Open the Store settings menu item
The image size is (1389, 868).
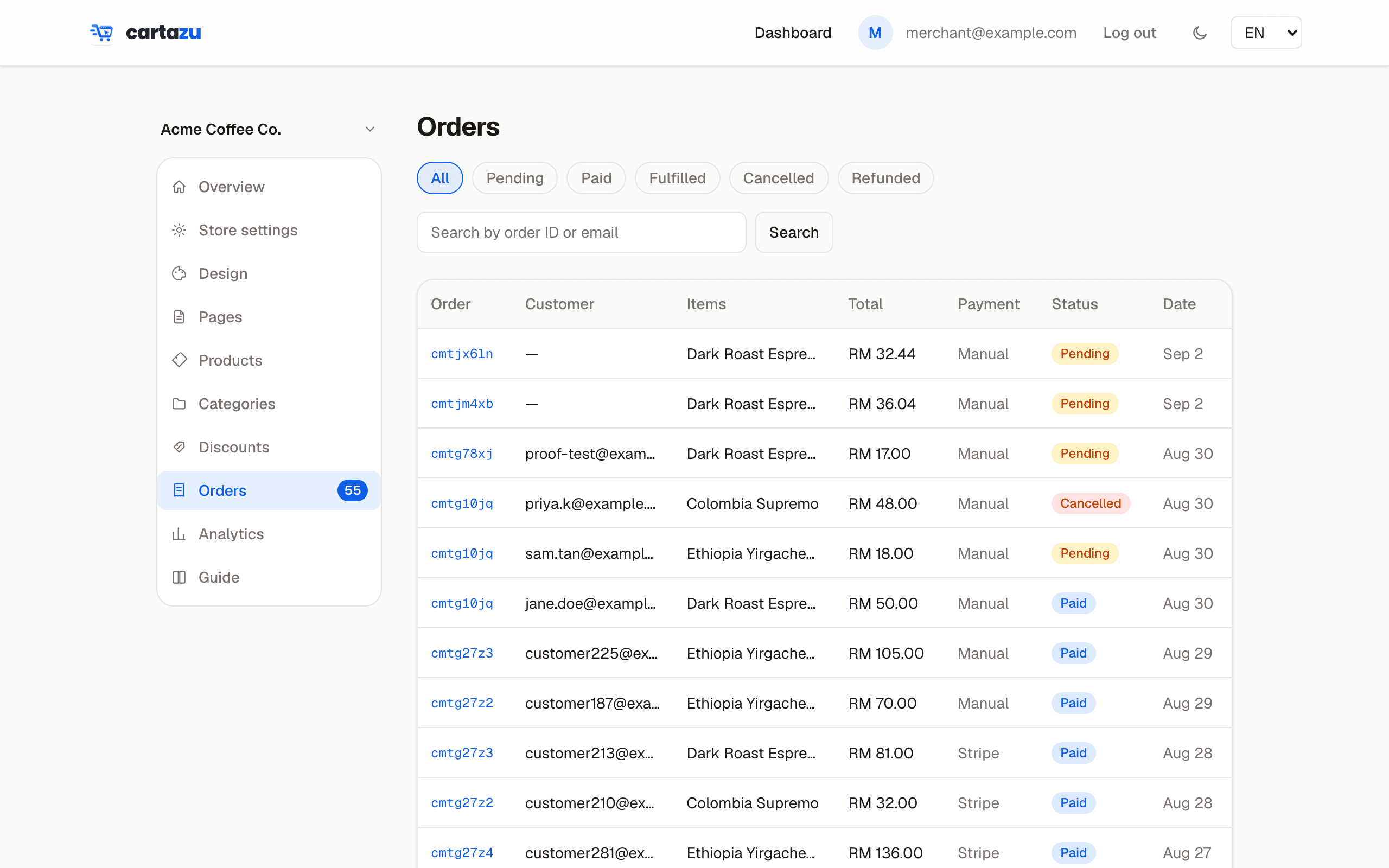[x=269, y=230]
